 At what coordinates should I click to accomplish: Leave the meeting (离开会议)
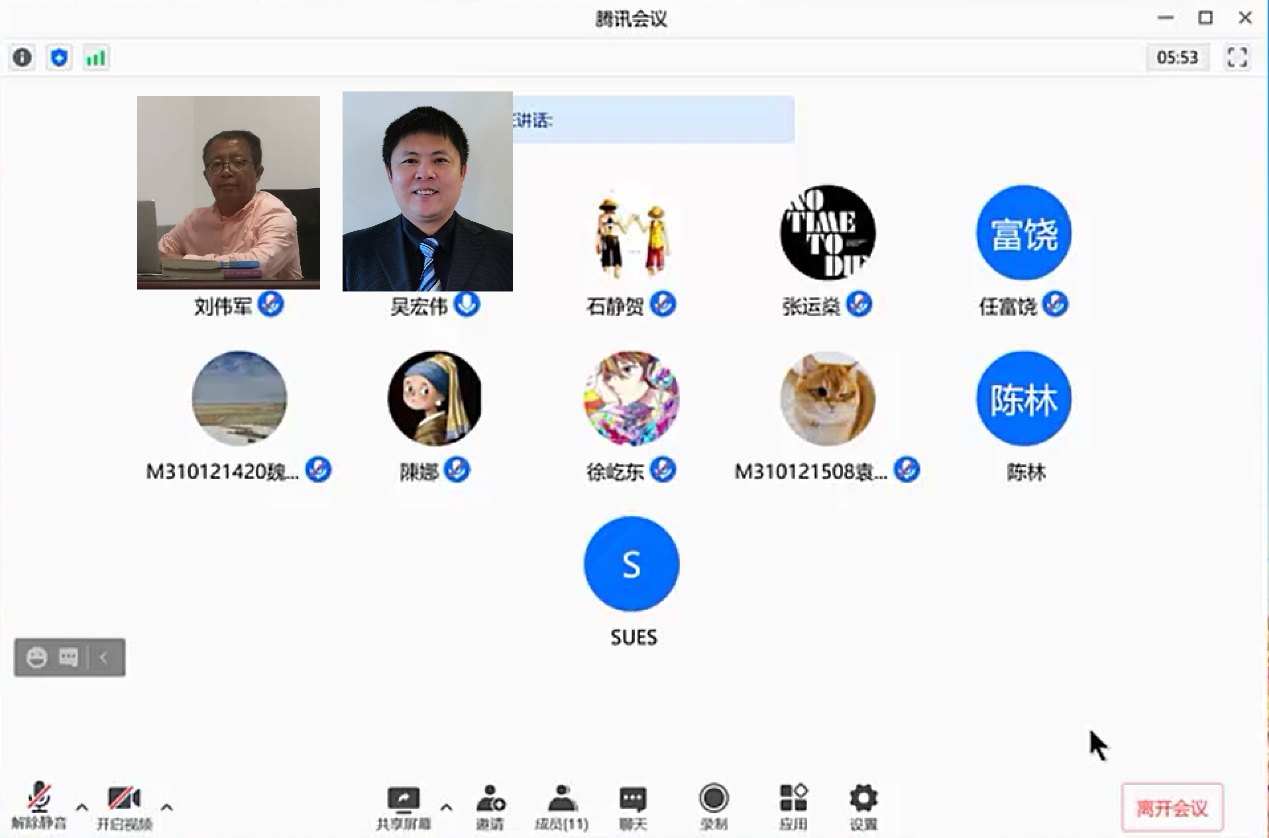pyautogui.click(x=1172, y=808)
